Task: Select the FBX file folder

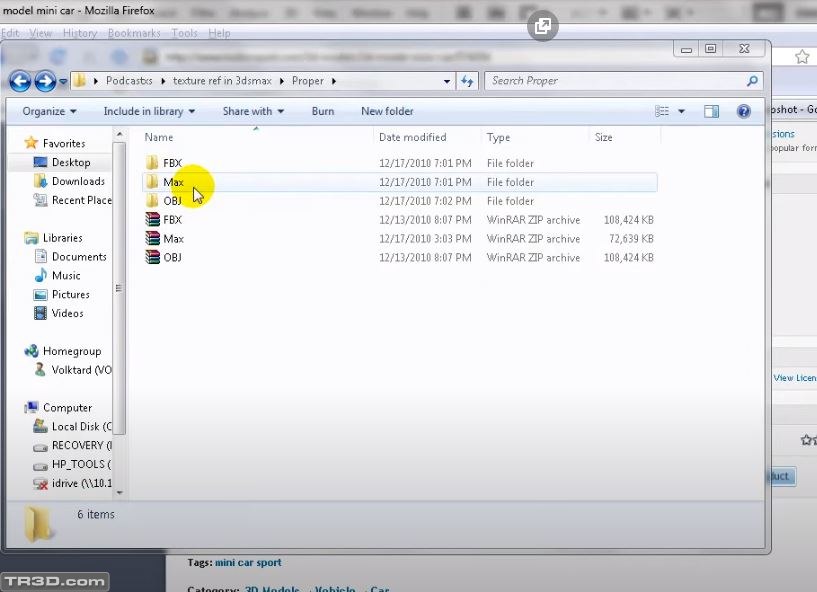Action: (172, 163)
